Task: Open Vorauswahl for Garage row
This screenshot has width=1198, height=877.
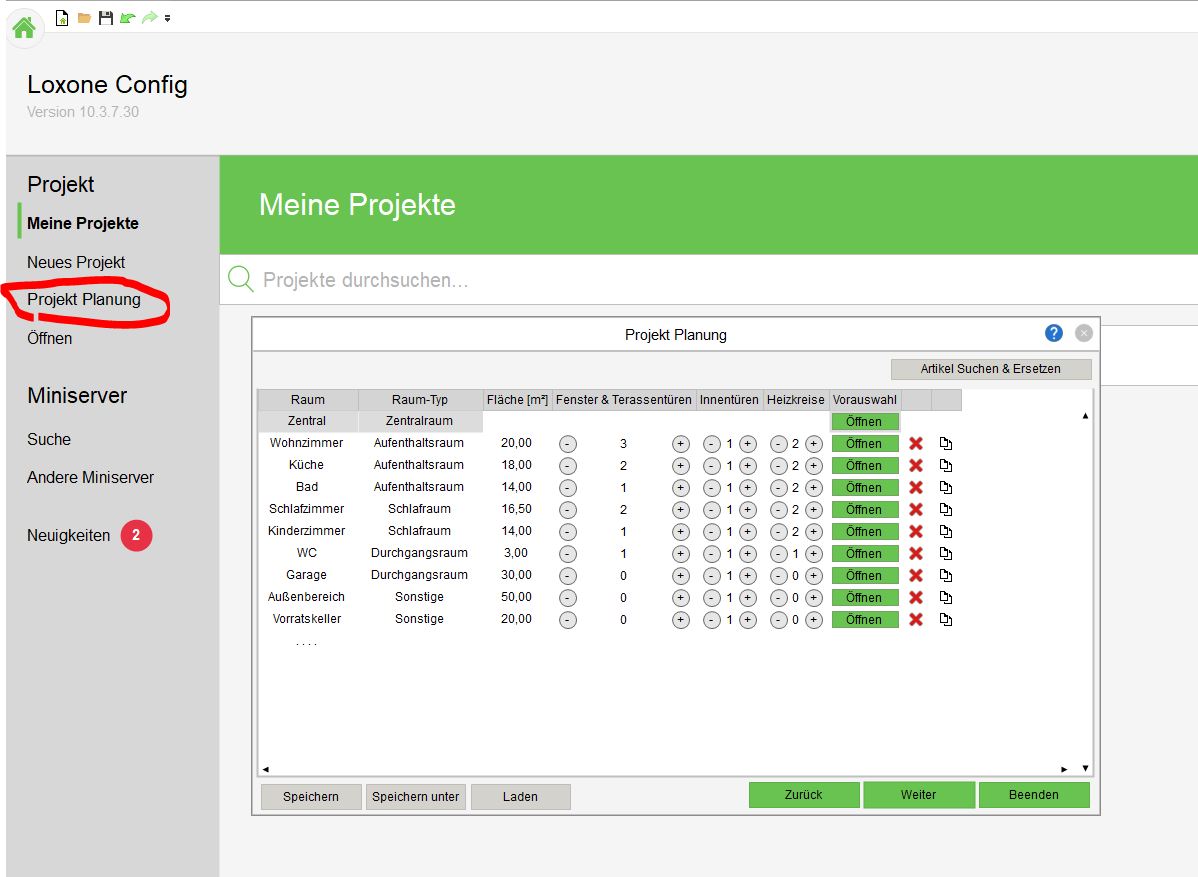Action: (x=865, y=576)
